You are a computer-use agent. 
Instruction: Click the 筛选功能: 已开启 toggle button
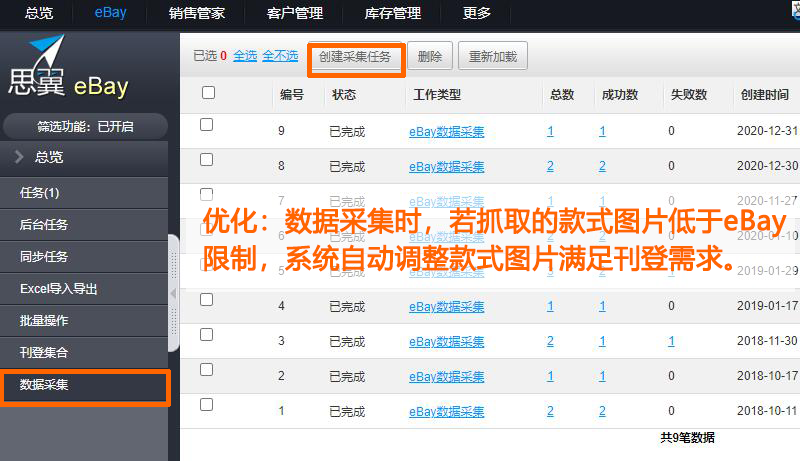85,126
